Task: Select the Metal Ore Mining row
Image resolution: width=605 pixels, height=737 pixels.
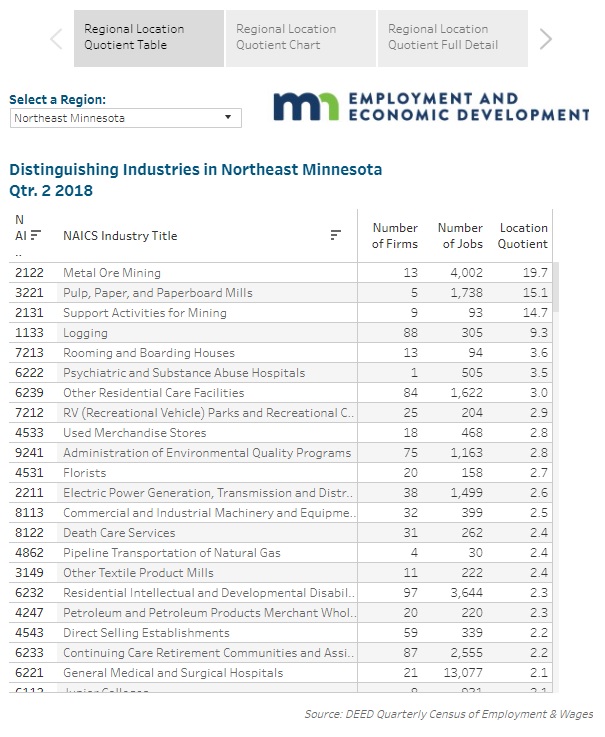Action: pyautogui.click(x=281, y=273)
